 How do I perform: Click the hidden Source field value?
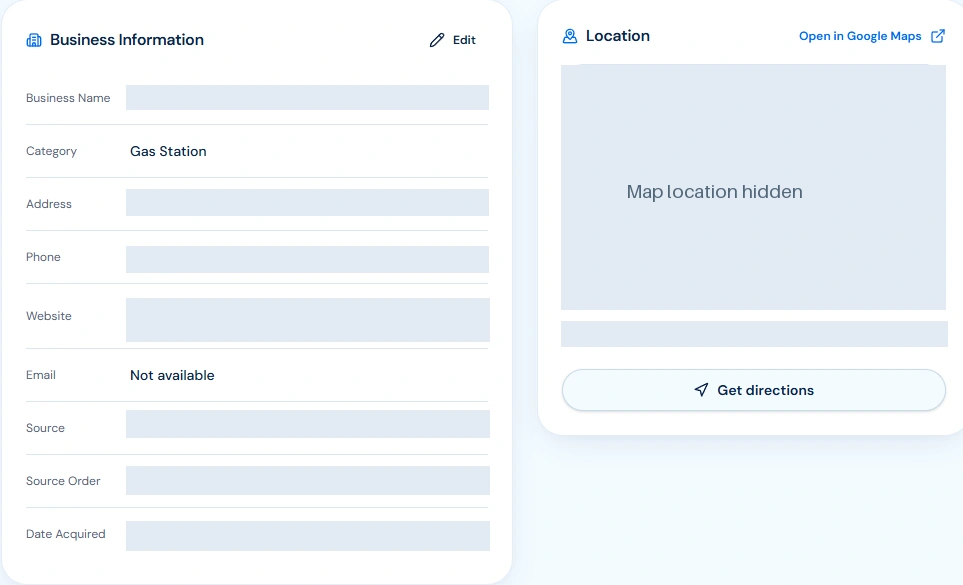pyautogui.click(x=308, y=424)
